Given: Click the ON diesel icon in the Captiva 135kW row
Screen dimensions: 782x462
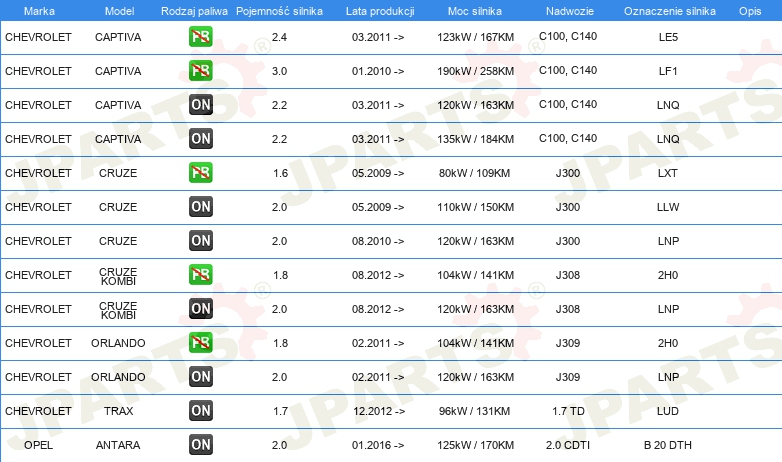Looking at the screenshot, I should click(200, 139).
